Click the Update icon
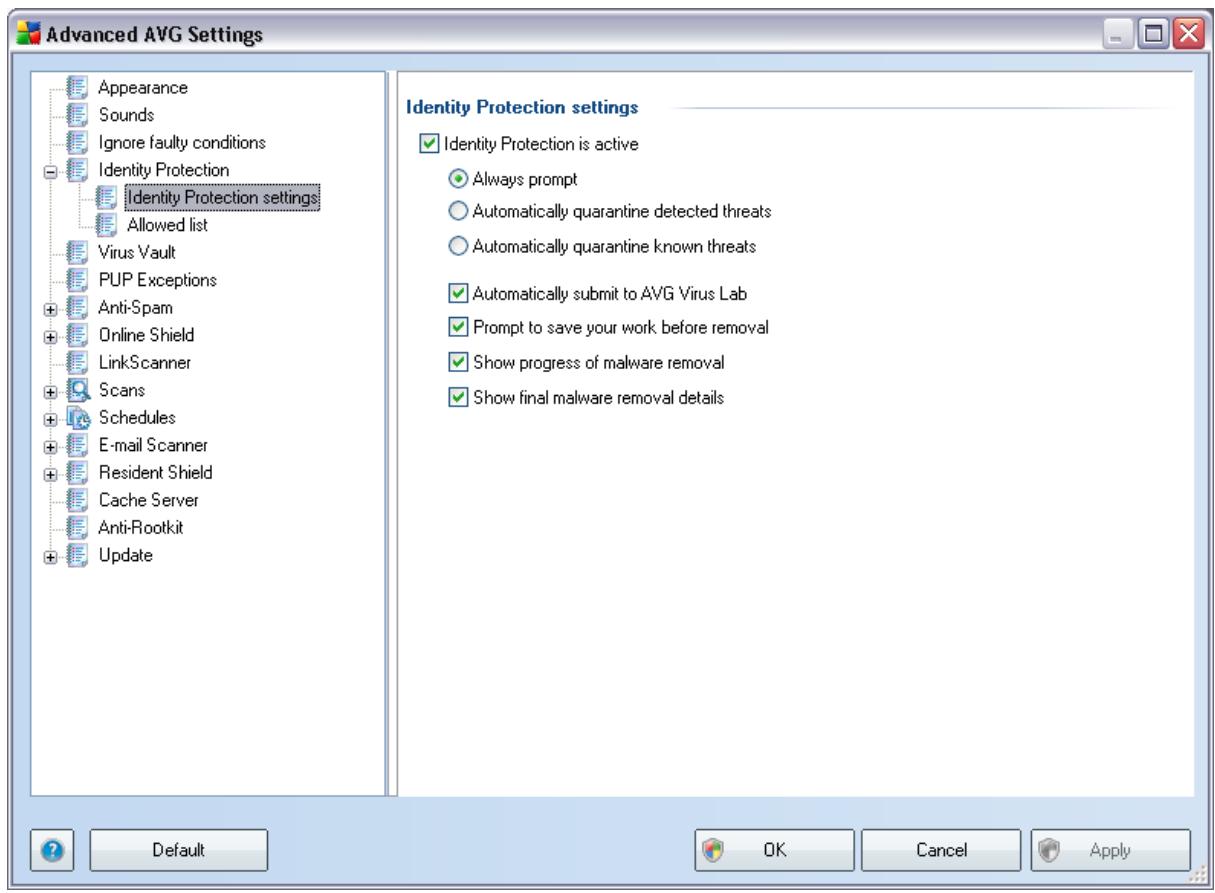 (75, 554)
